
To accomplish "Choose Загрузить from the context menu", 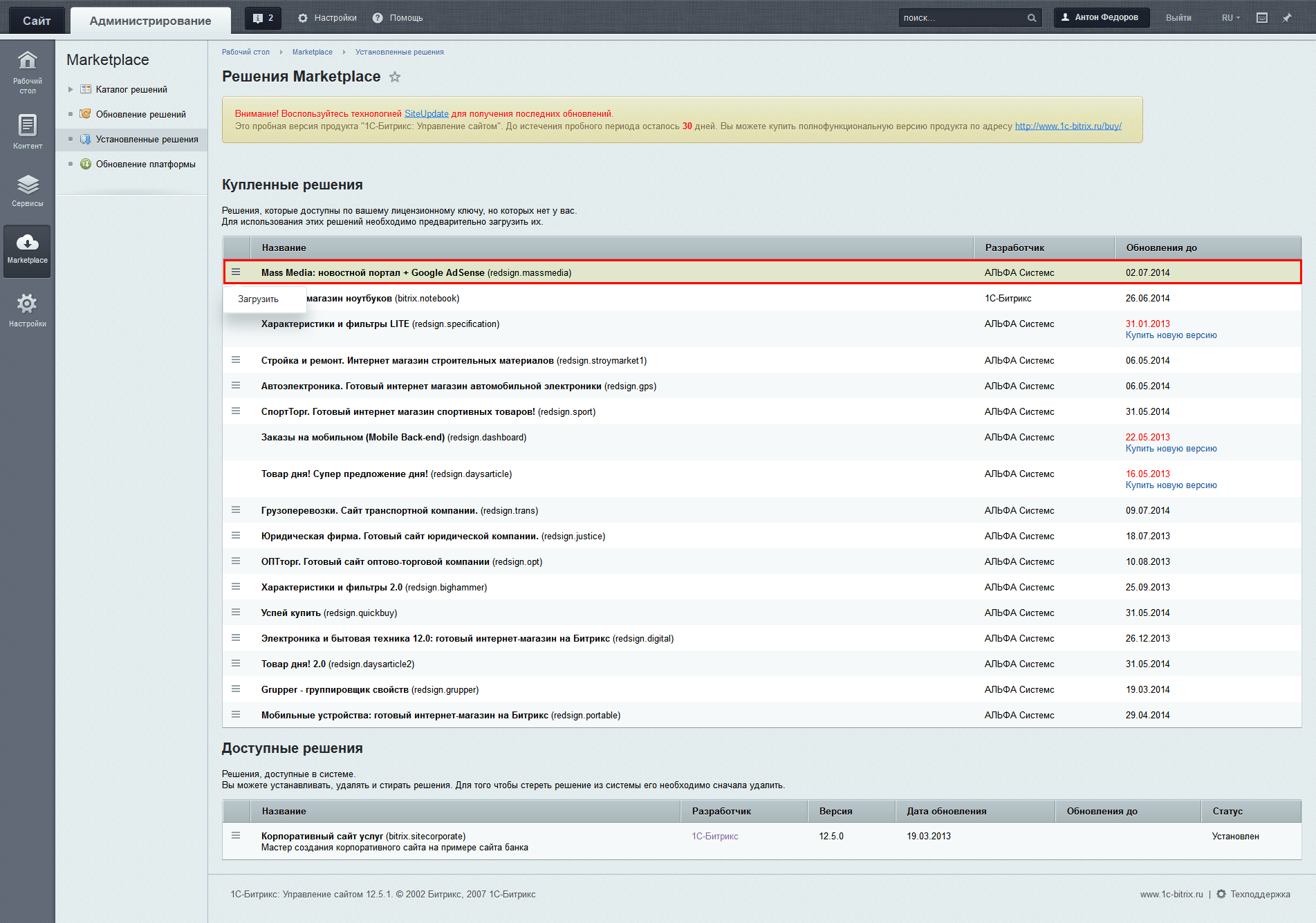I will (258, 299).
